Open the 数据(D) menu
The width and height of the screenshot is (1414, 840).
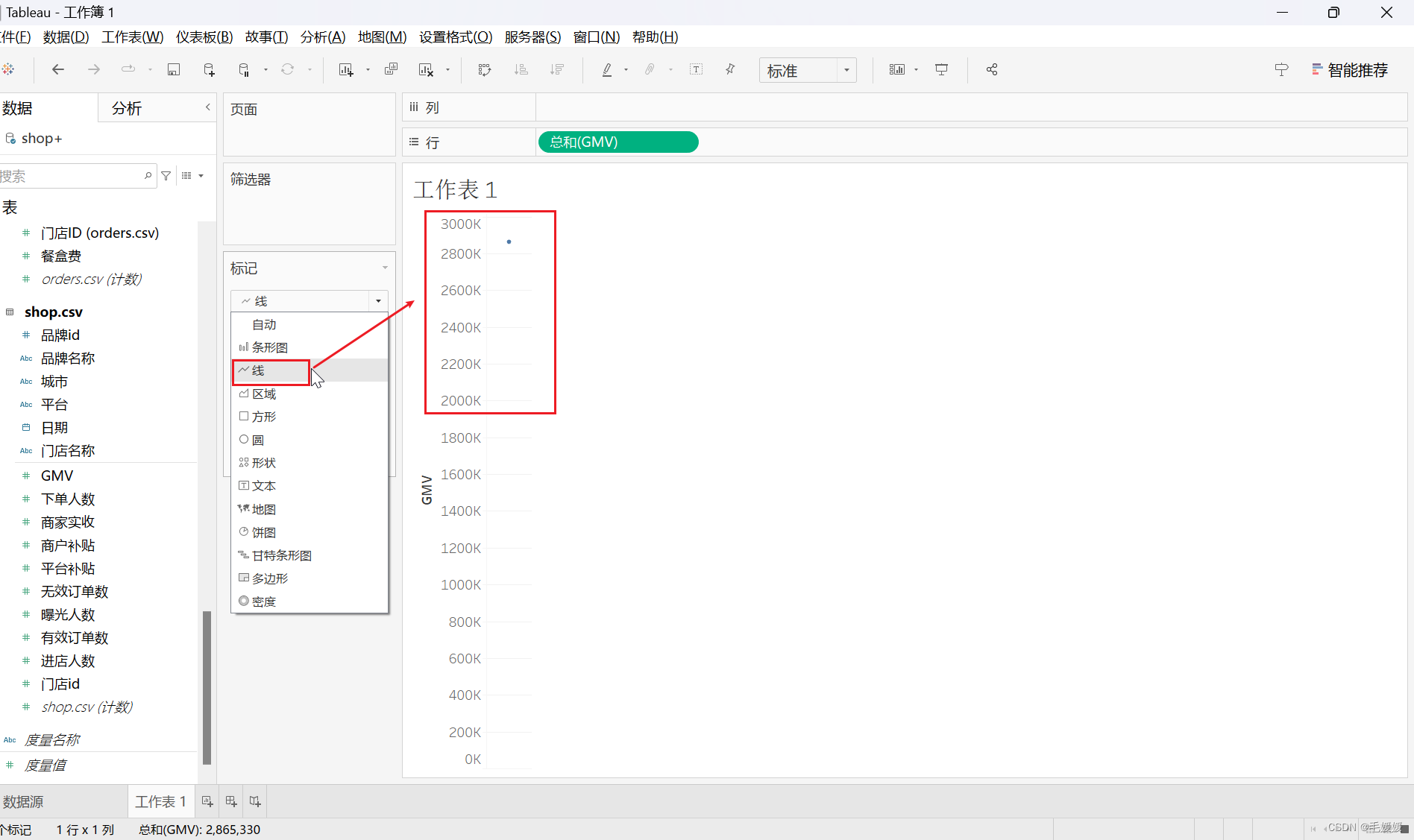pyautogui.click(x=66, y=37)
